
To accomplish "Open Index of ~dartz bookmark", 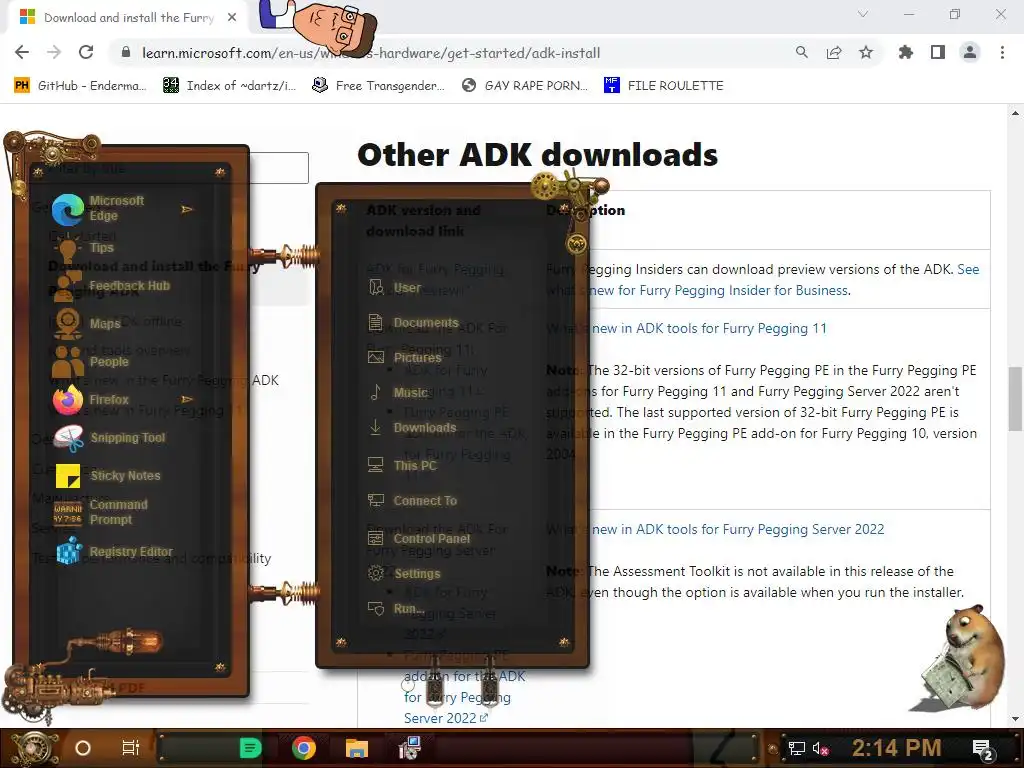I will point(229,86).
